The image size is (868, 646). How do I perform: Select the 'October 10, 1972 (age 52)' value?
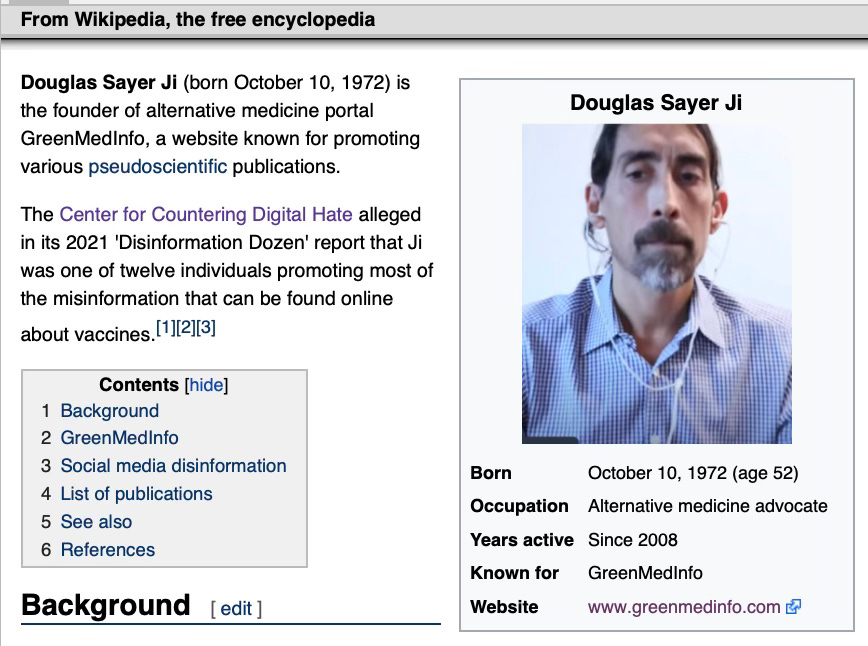tap(693, 473)
